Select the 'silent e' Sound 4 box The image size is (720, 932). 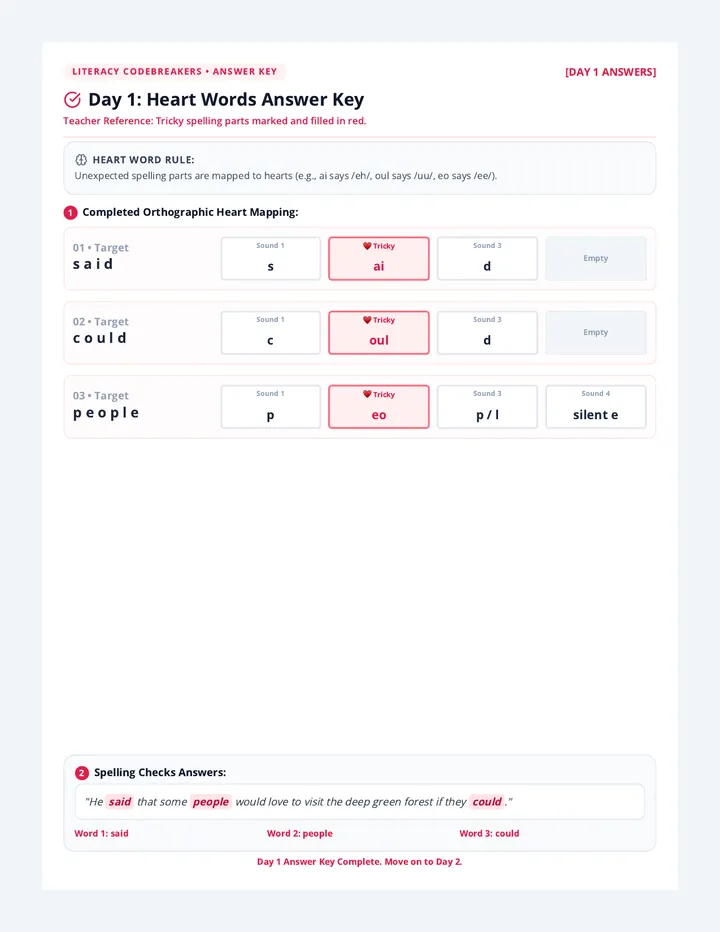click(596, 407)
